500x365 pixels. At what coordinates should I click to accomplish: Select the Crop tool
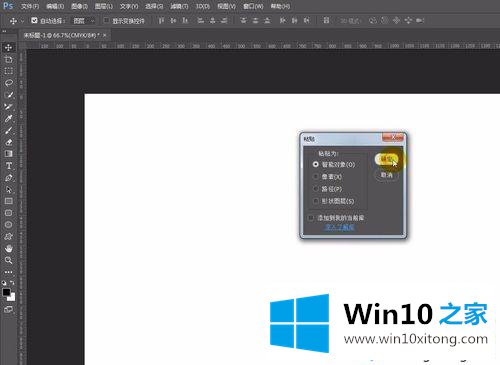(x=8, y=59)
